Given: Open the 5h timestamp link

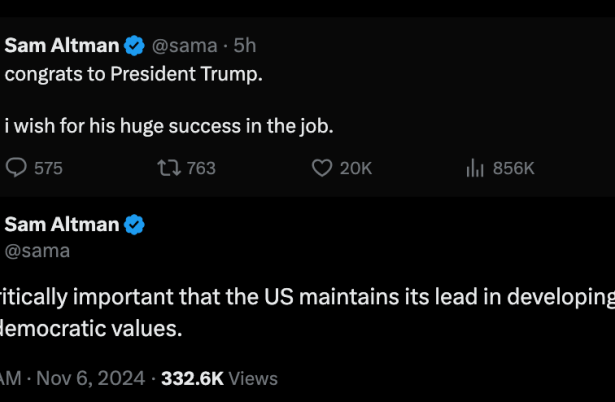Looking at the screenshot, I should coord(246,46).
